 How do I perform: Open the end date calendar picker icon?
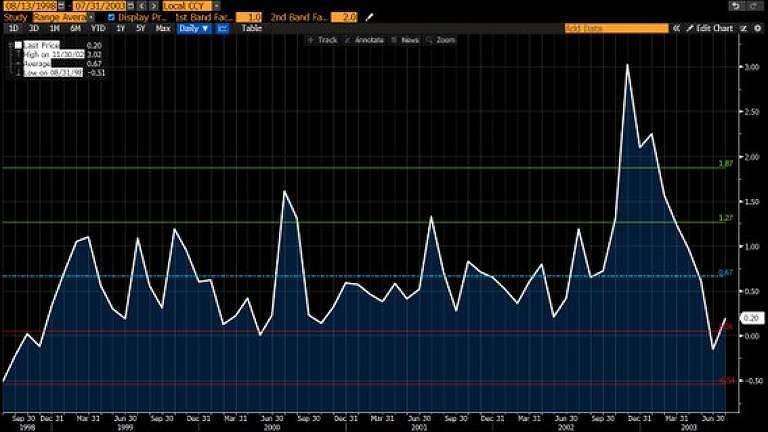pyautogui.click(x=130, y=6)
